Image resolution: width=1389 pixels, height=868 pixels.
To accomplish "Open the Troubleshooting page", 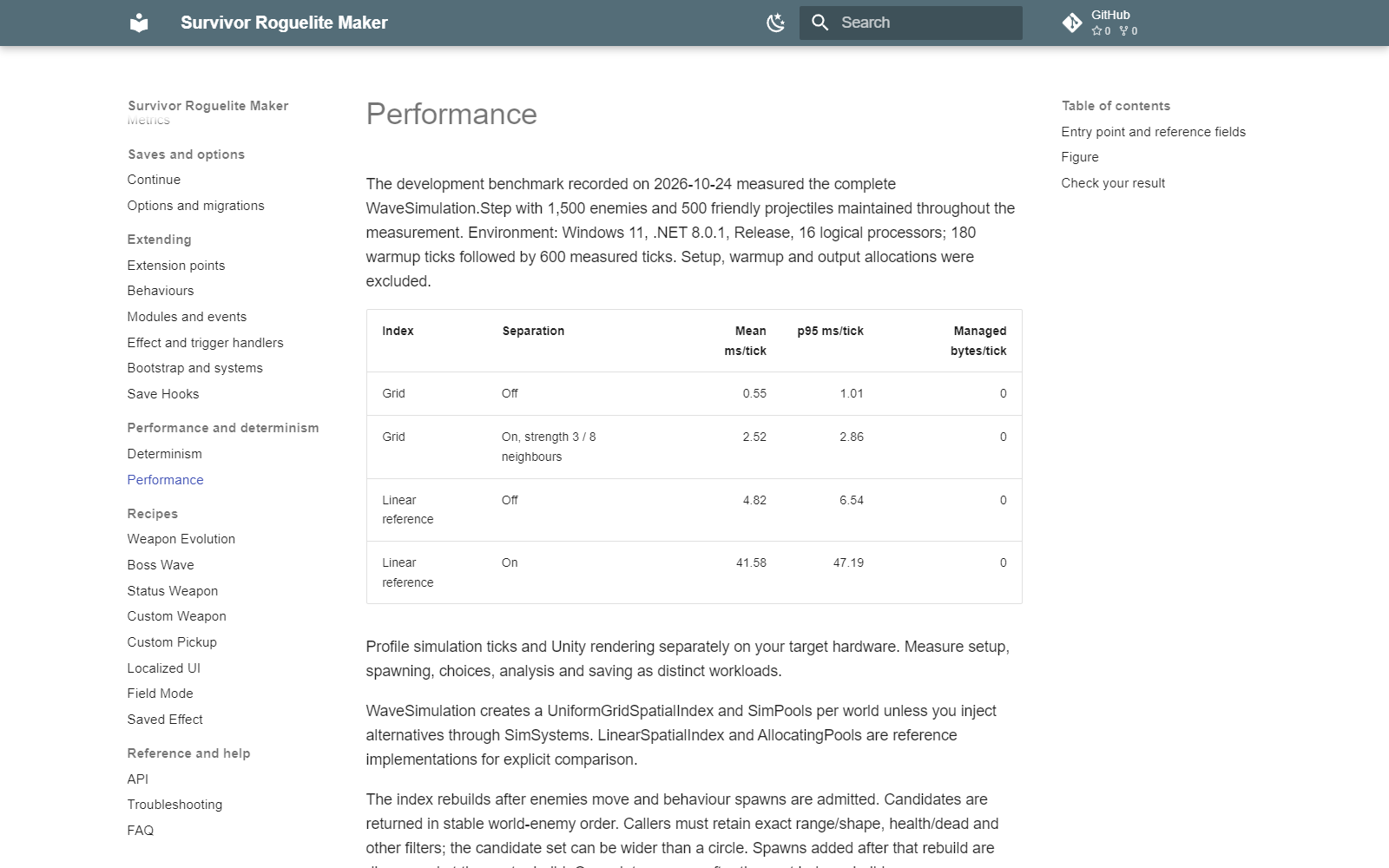I will [x=174, y=805].
